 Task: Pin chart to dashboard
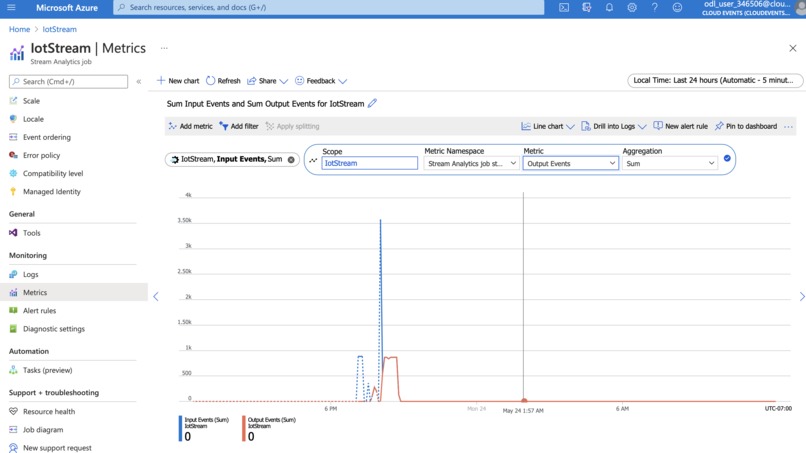coord(746,126)
